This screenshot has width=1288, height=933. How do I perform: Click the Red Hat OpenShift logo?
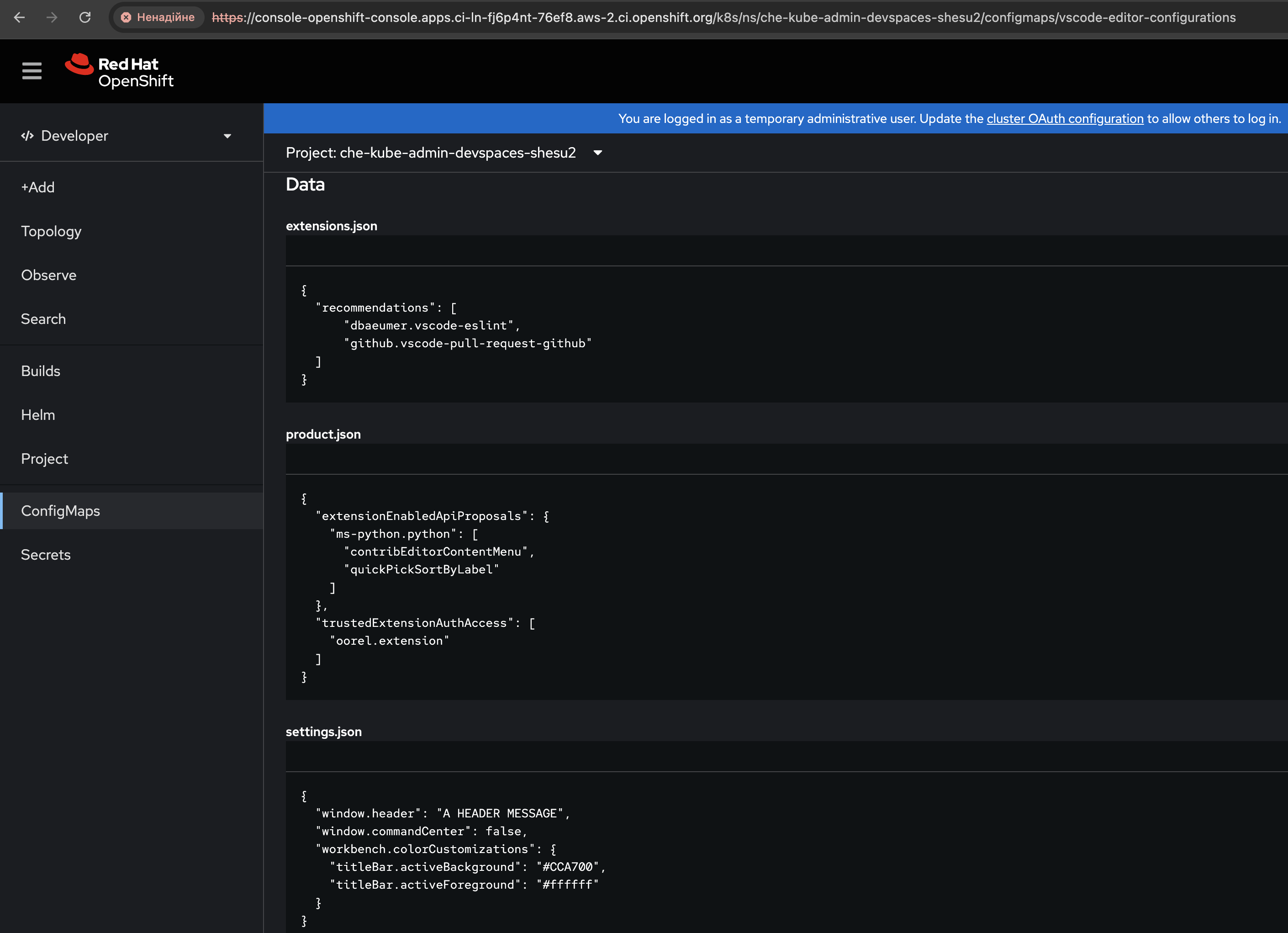click(x=119, y=72)
